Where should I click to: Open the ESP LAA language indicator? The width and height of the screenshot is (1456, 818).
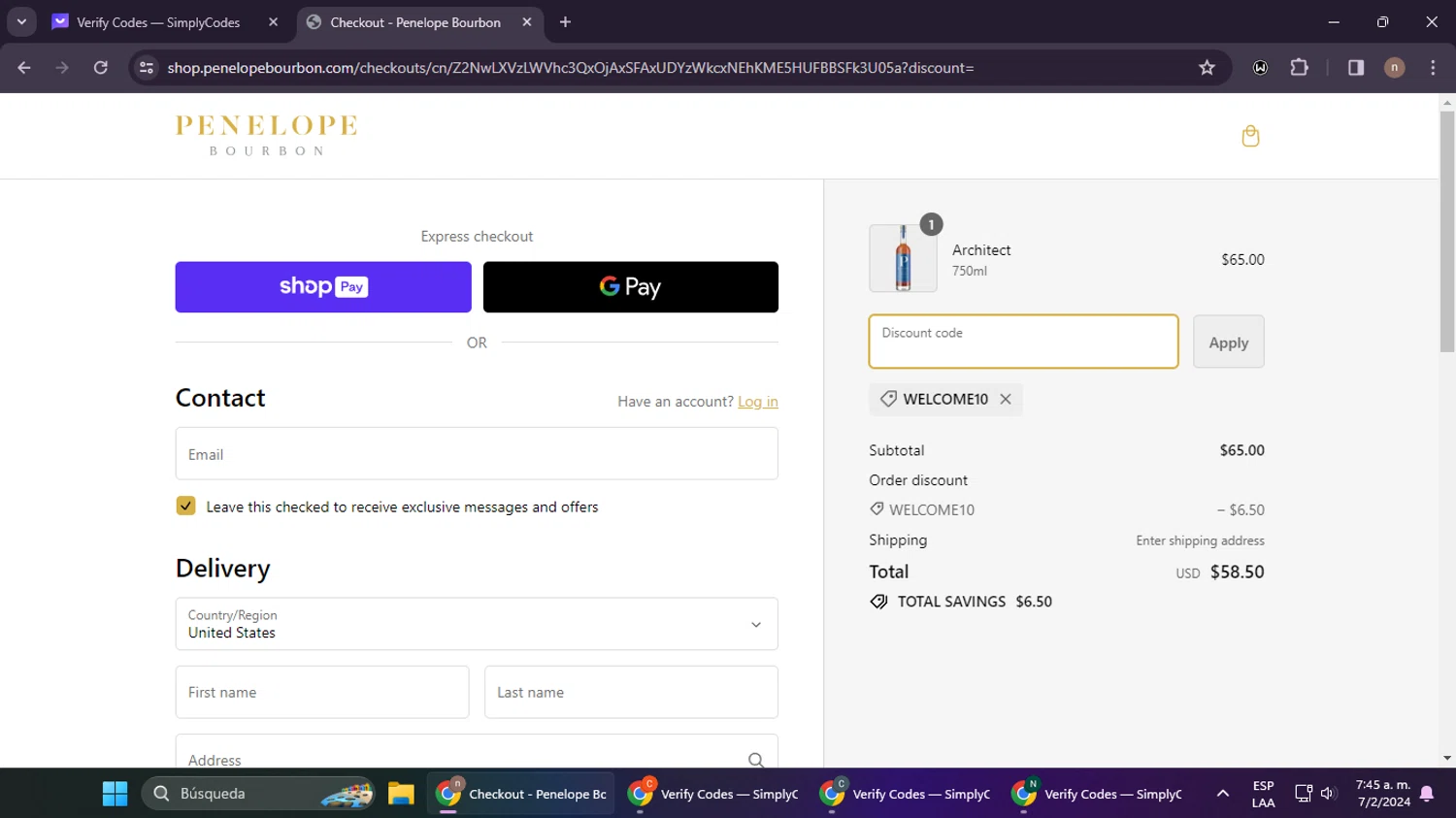(x=1263, y=794)
